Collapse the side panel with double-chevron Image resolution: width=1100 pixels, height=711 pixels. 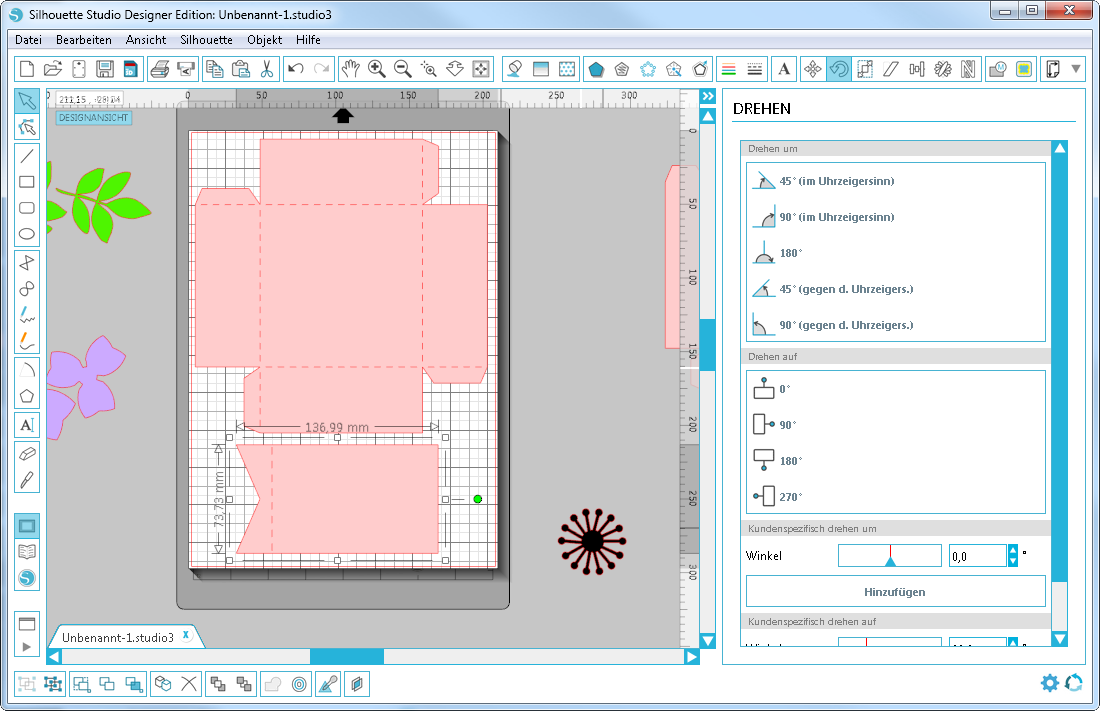coord(708,96)
